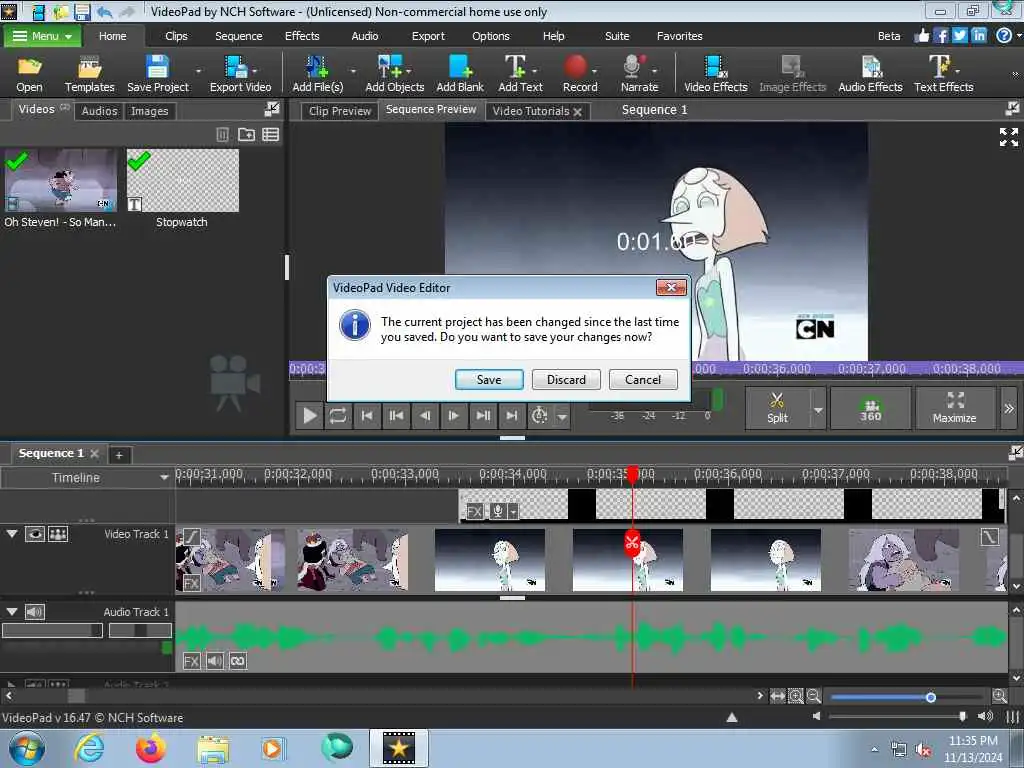Click the Narrate microphone icon
Image resolution: width=1024 pixels, height=768 pixels.
(633, 68)
